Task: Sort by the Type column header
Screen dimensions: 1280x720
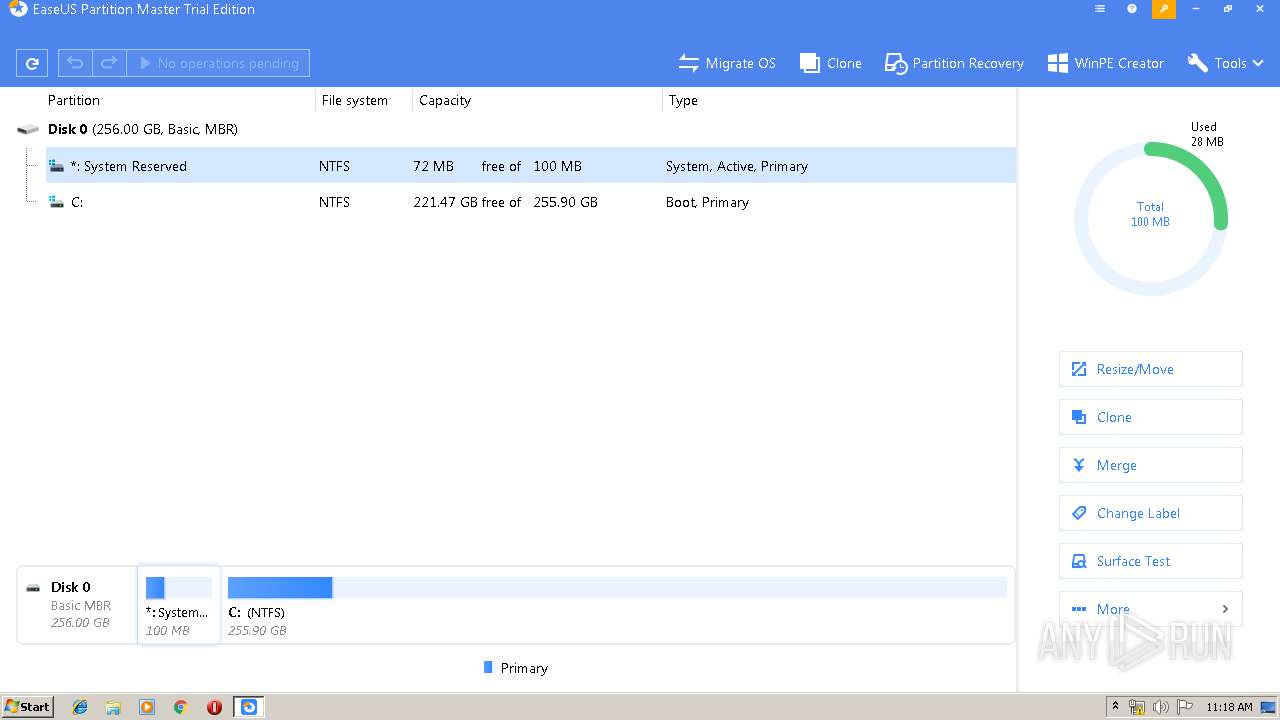Action: point(683,100)
